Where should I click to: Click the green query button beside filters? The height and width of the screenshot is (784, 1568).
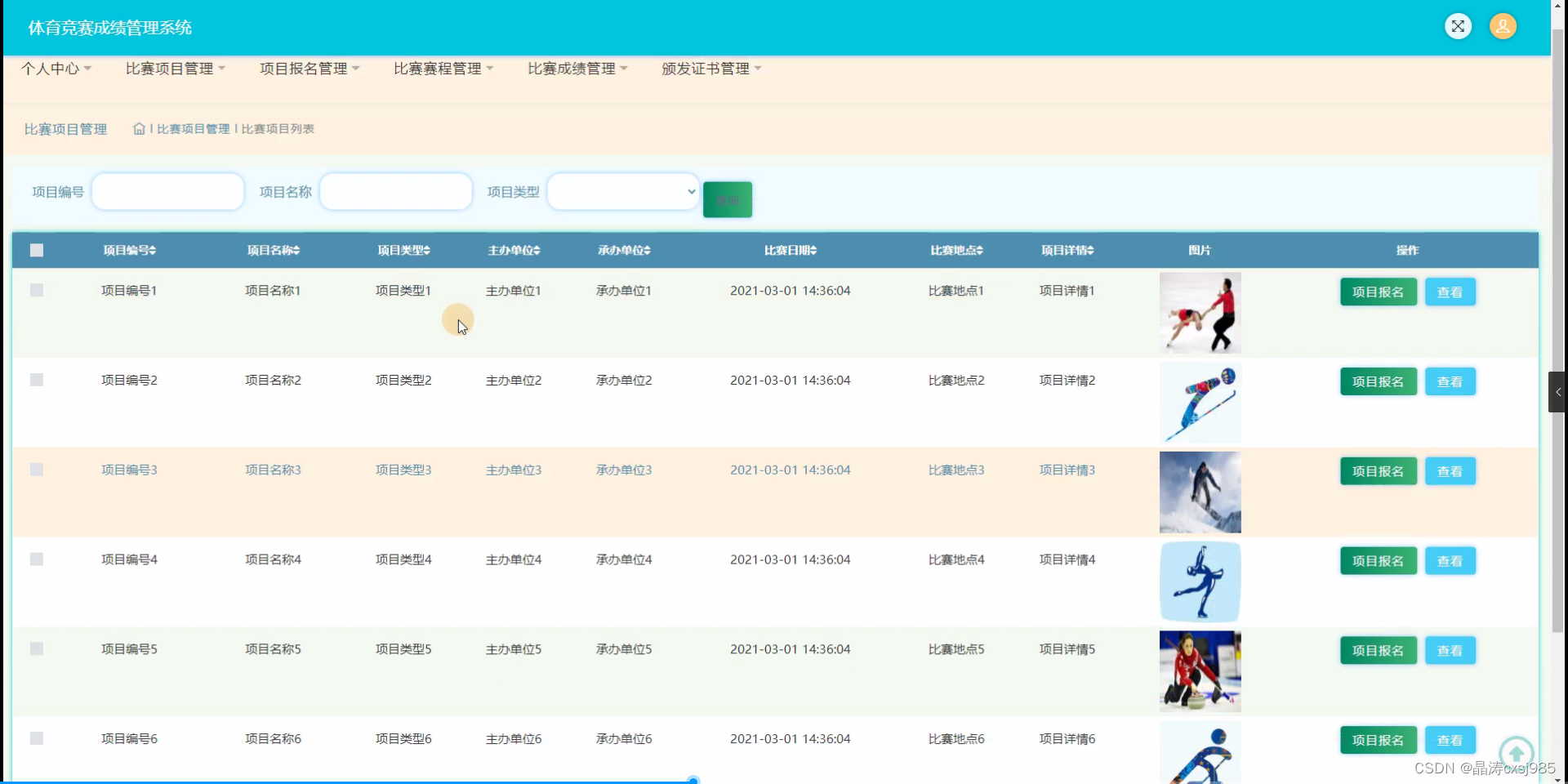click(728, 200)
